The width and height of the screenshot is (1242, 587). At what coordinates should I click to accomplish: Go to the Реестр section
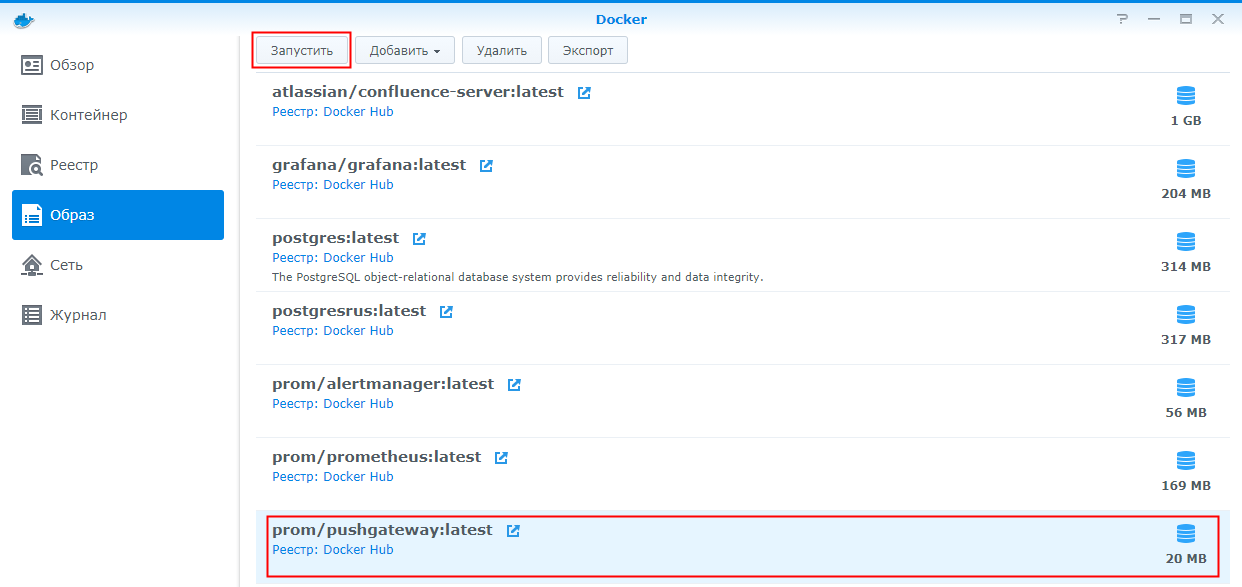pos(74,165)
